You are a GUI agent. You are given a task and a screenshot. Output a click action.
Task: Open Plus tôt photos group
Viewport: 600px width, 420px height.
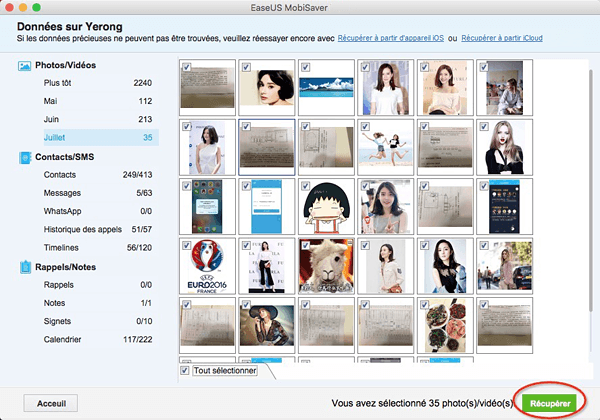pos(58,83)
